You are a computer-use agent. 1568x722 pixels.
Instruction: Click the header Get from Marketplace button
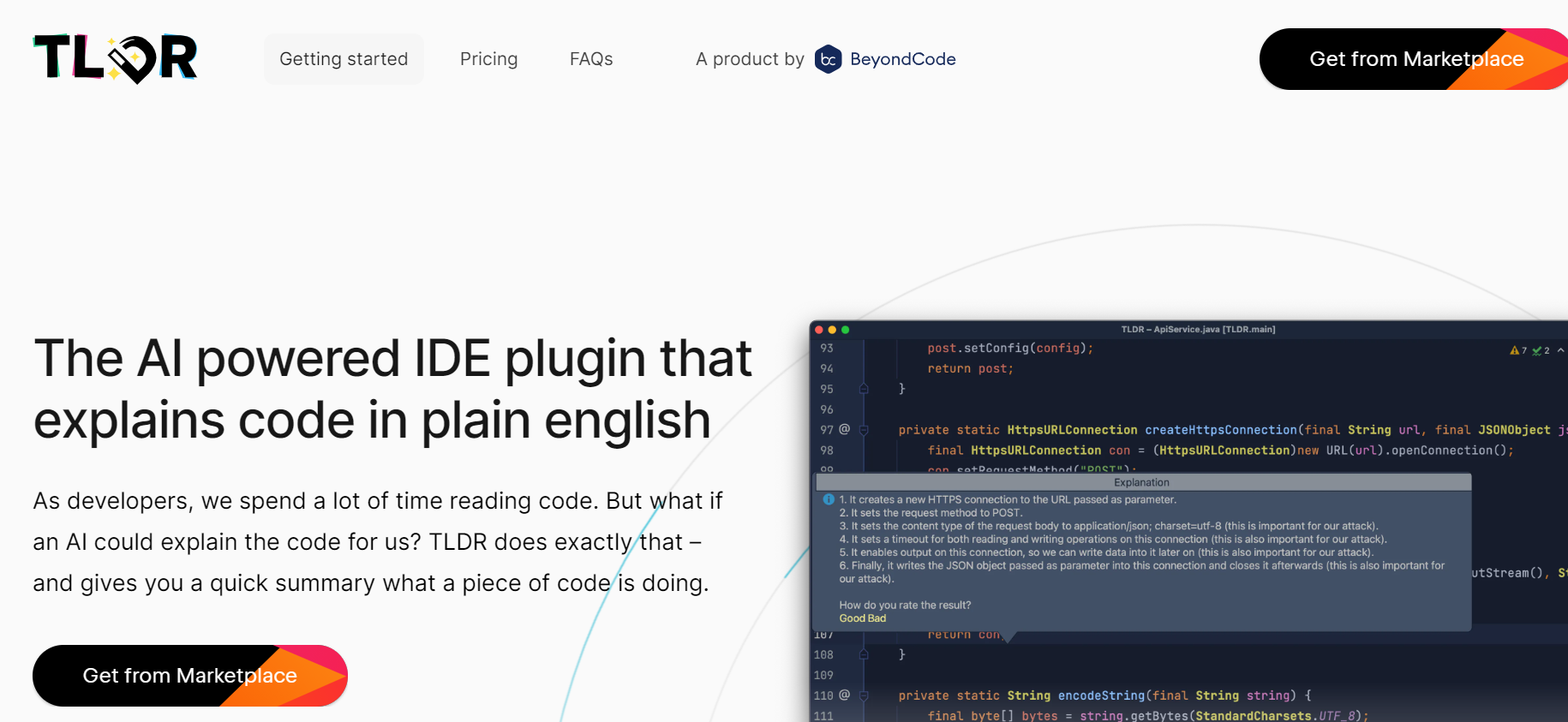point(1415,59)
